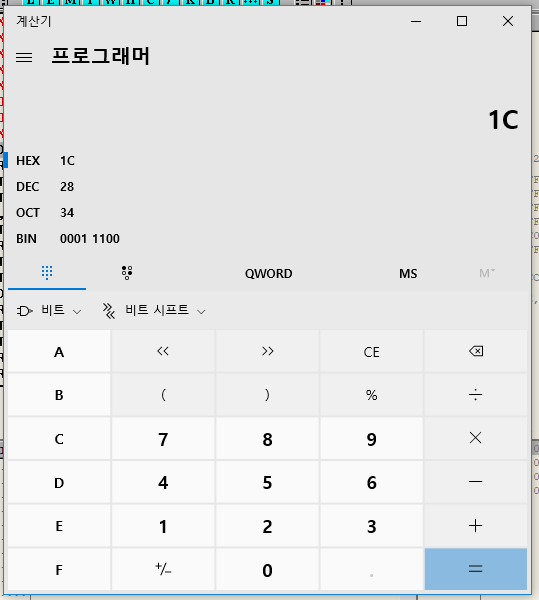This screenshot has width=539, height=600.
Task: Toggle sign with +/- key
Action: pos(163,569)
